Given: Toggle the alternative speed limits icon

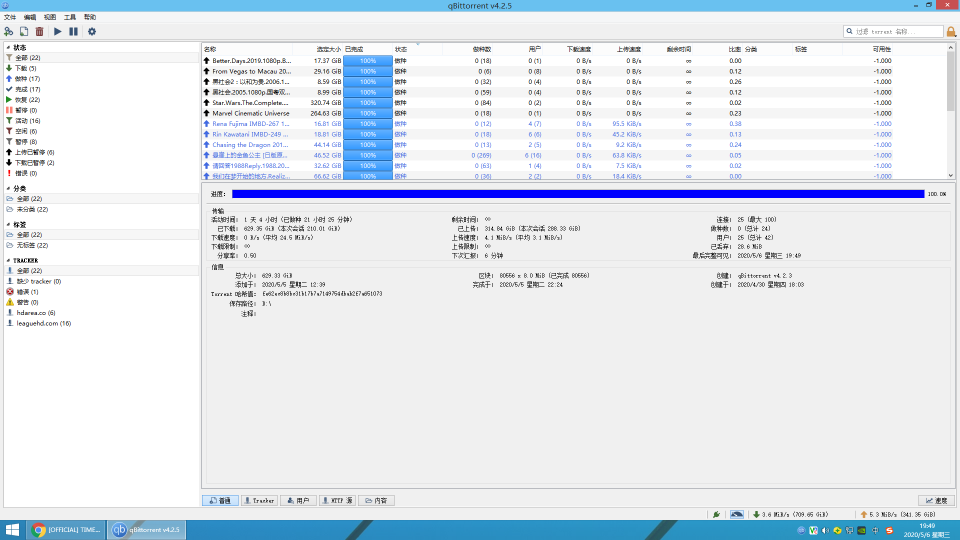Looking at the screenshot, I should (737, 514).
